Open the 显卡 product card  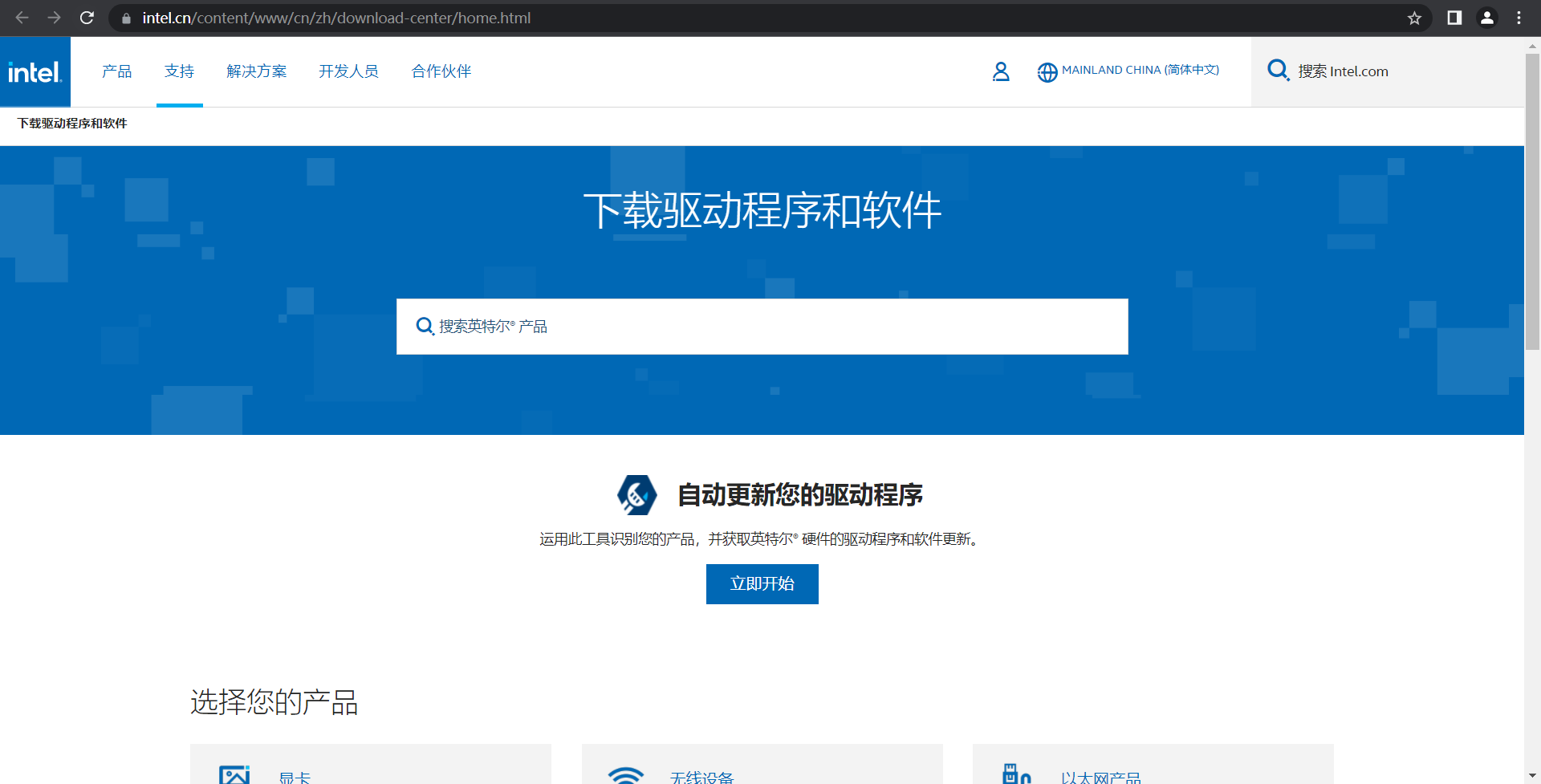(371, 765)
